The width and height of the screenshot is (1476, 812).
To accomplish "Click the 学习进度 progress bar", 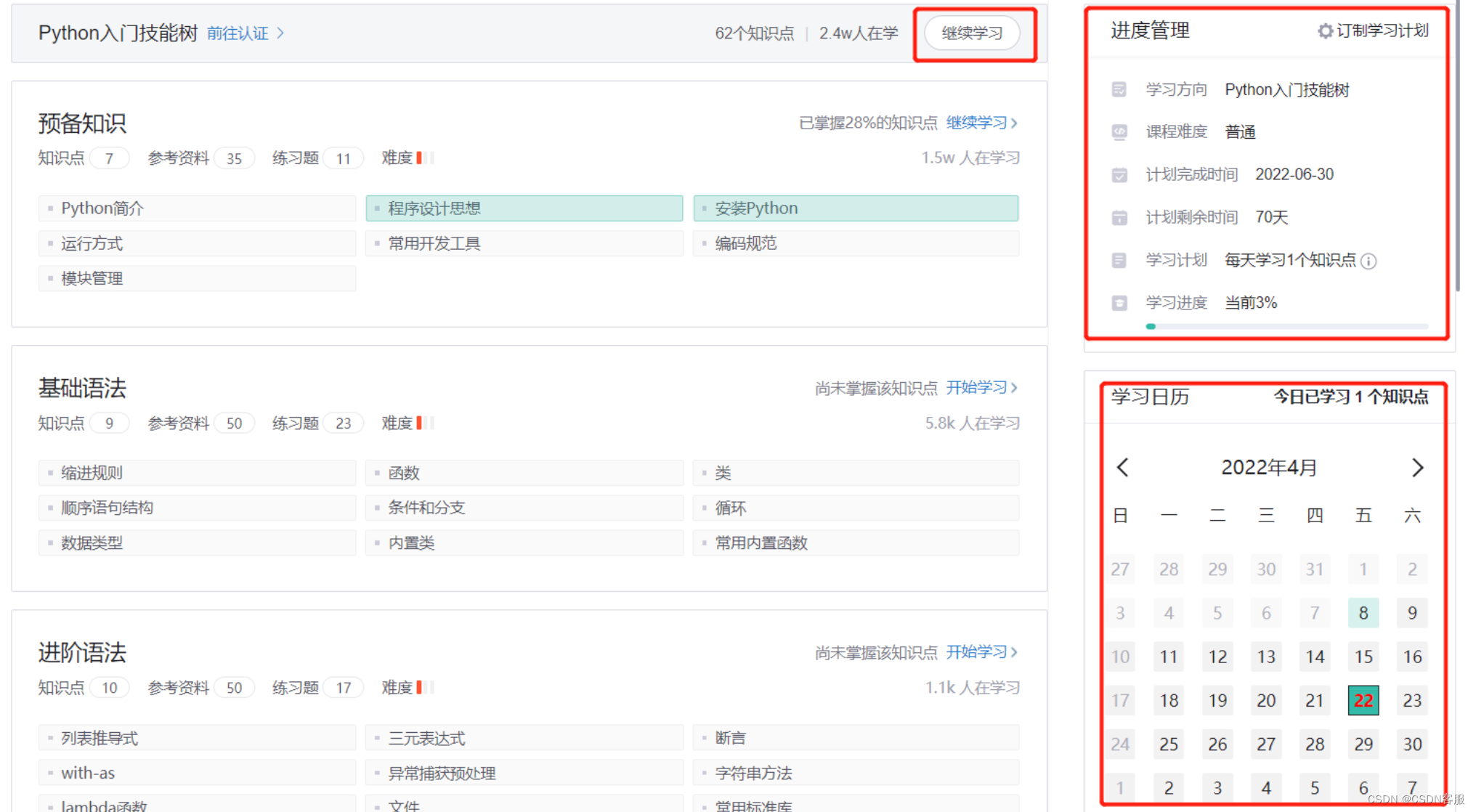I will point(1286,327).
